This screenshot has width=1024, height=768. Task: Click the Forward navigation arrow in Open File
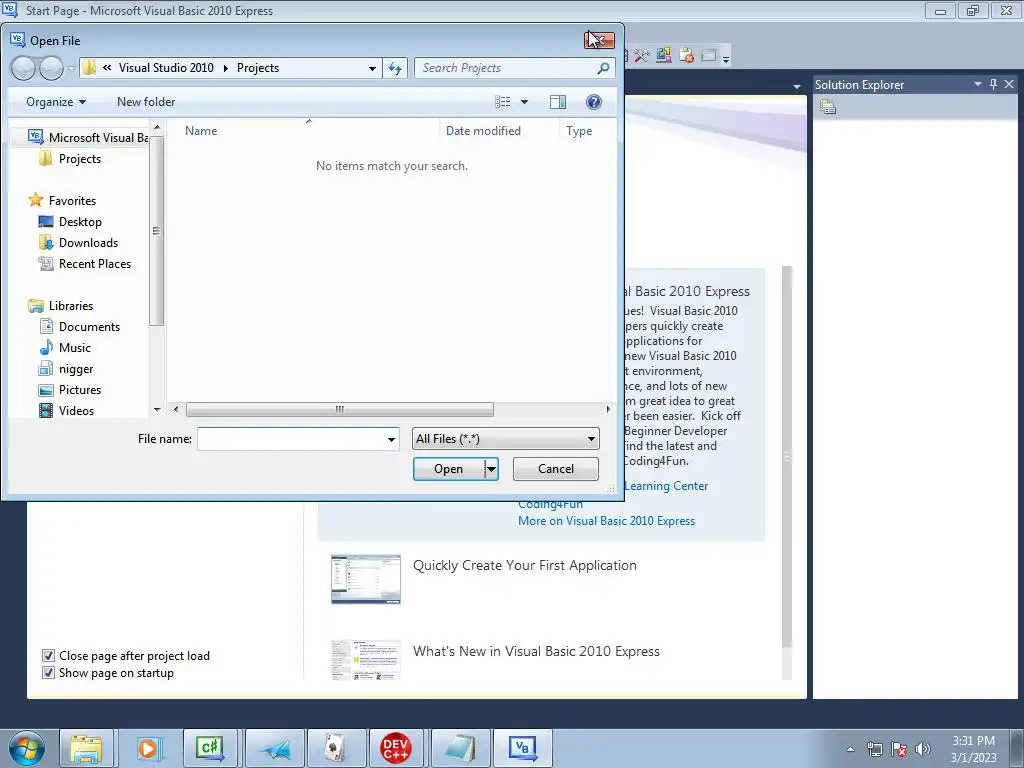52,68
